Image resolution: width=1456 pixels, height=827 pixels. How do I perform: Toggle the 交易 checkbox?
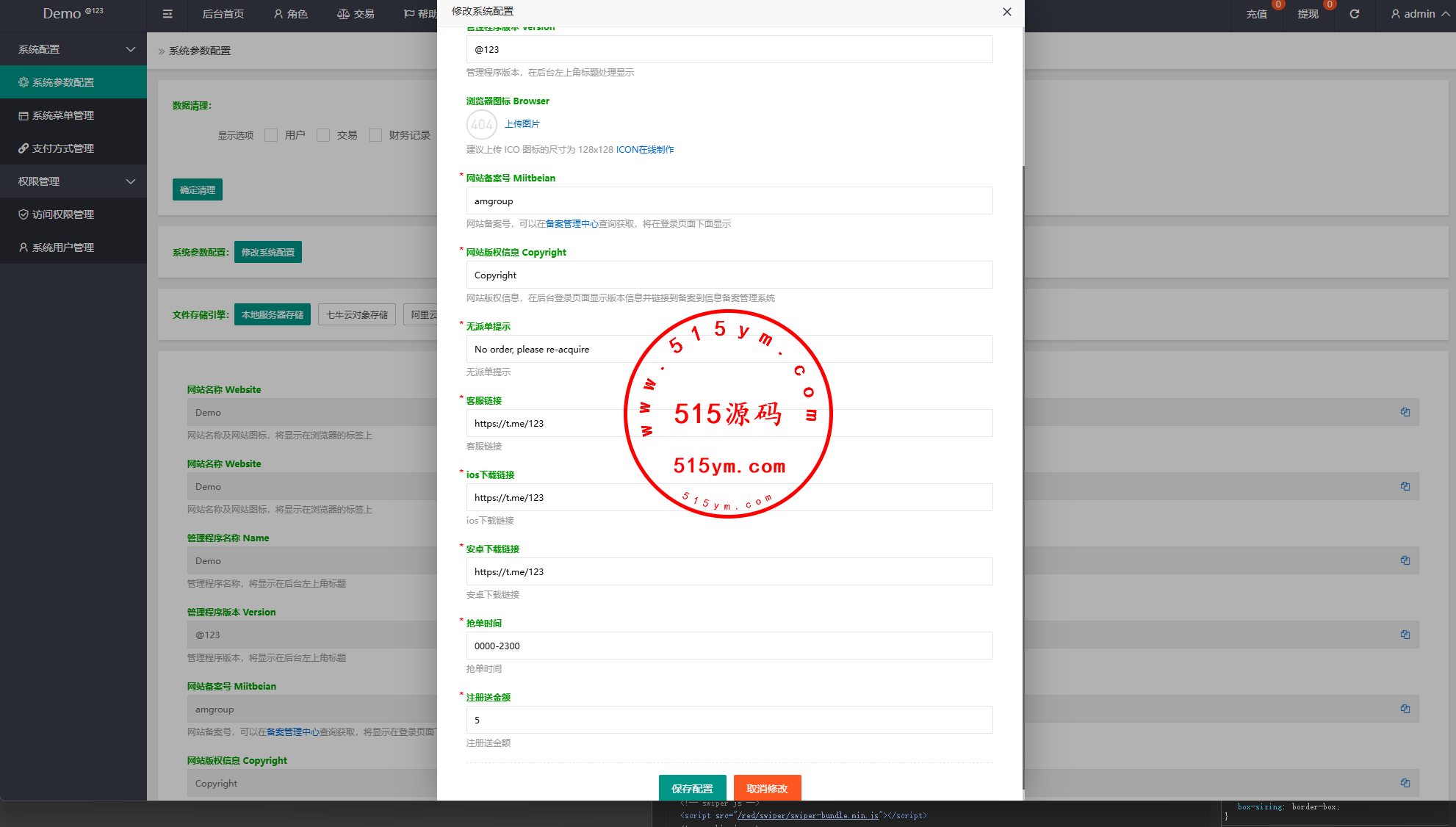(323, 135)
